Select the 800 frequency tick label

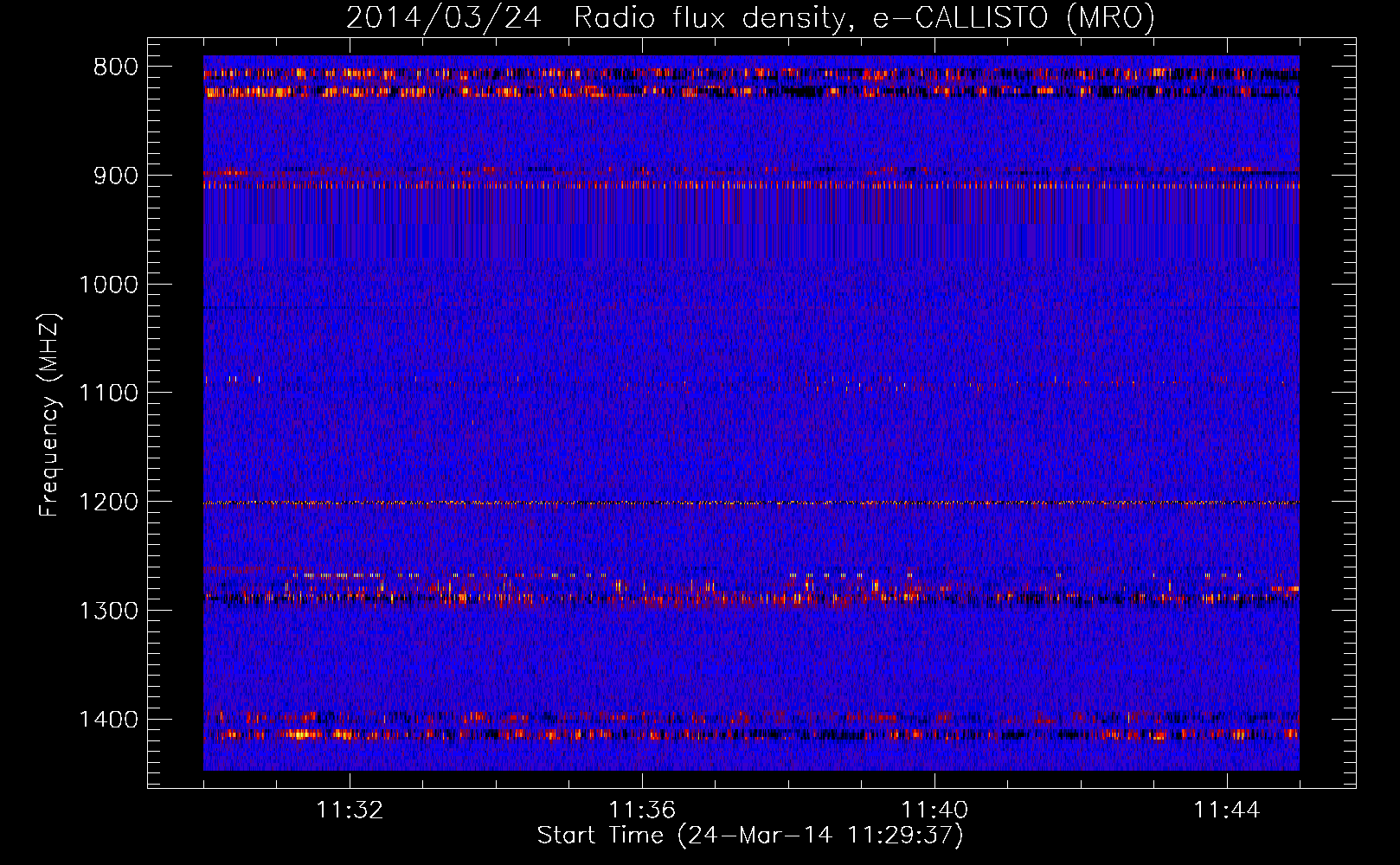pyautogui.click(x=115, y=67)
